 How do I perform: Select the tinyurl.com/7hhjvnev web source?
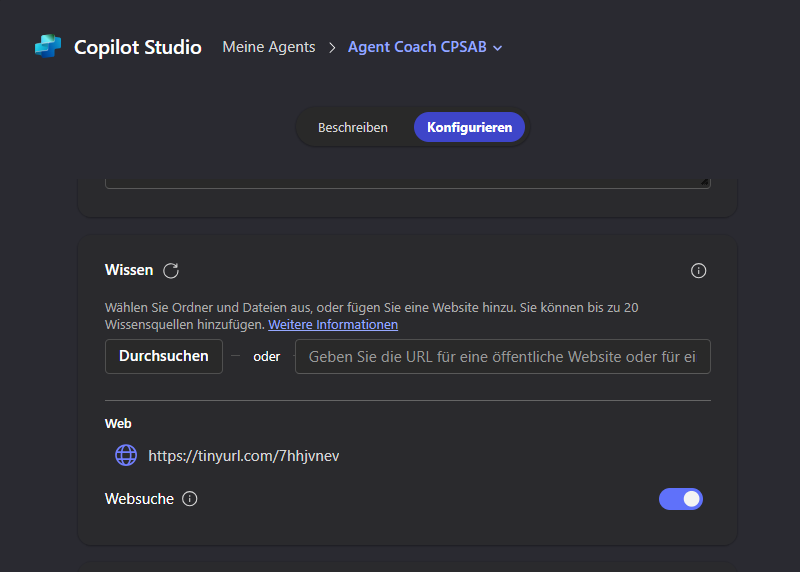[x=243, y=456]
